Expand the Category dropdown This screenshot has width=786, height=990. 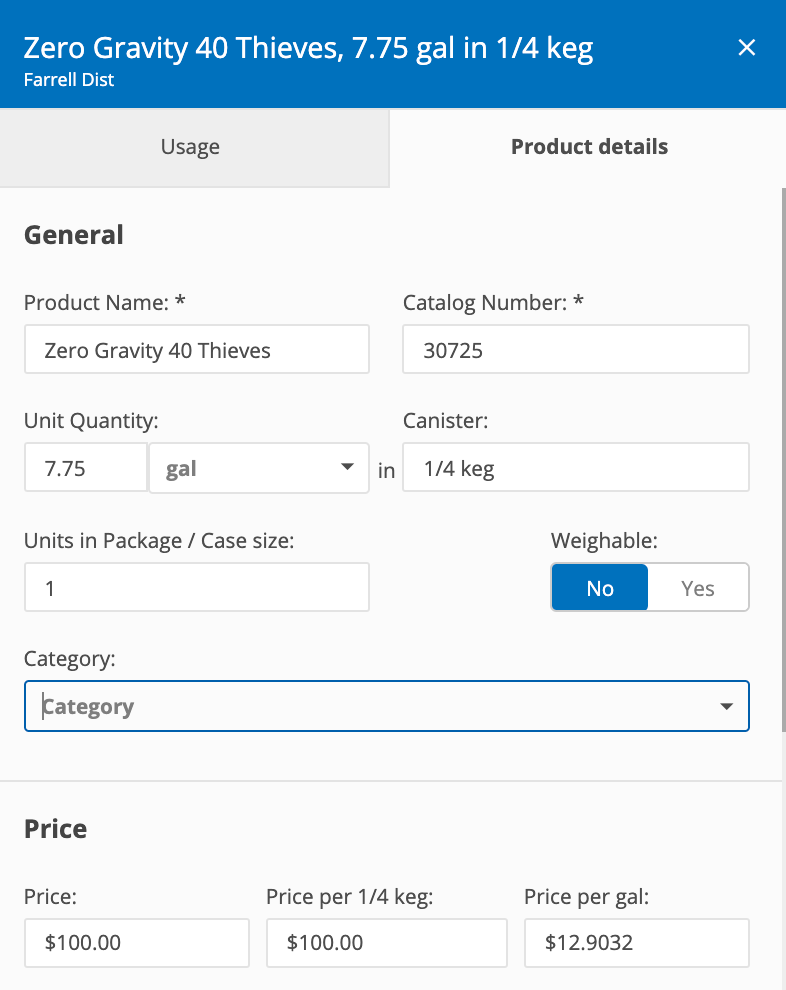tap(725, 706)
